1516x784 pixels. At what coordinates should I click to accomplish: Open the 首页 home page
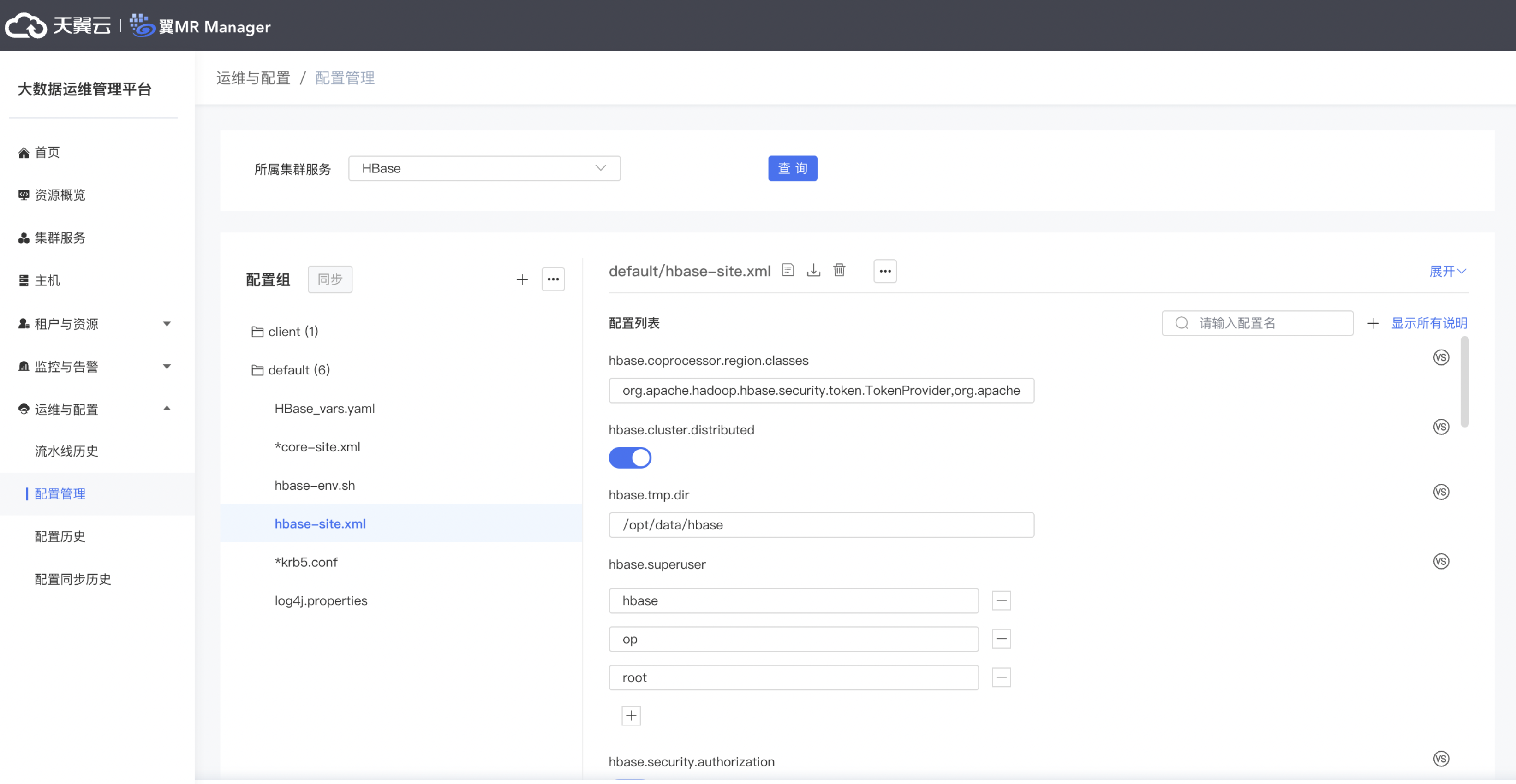[47, 152]
